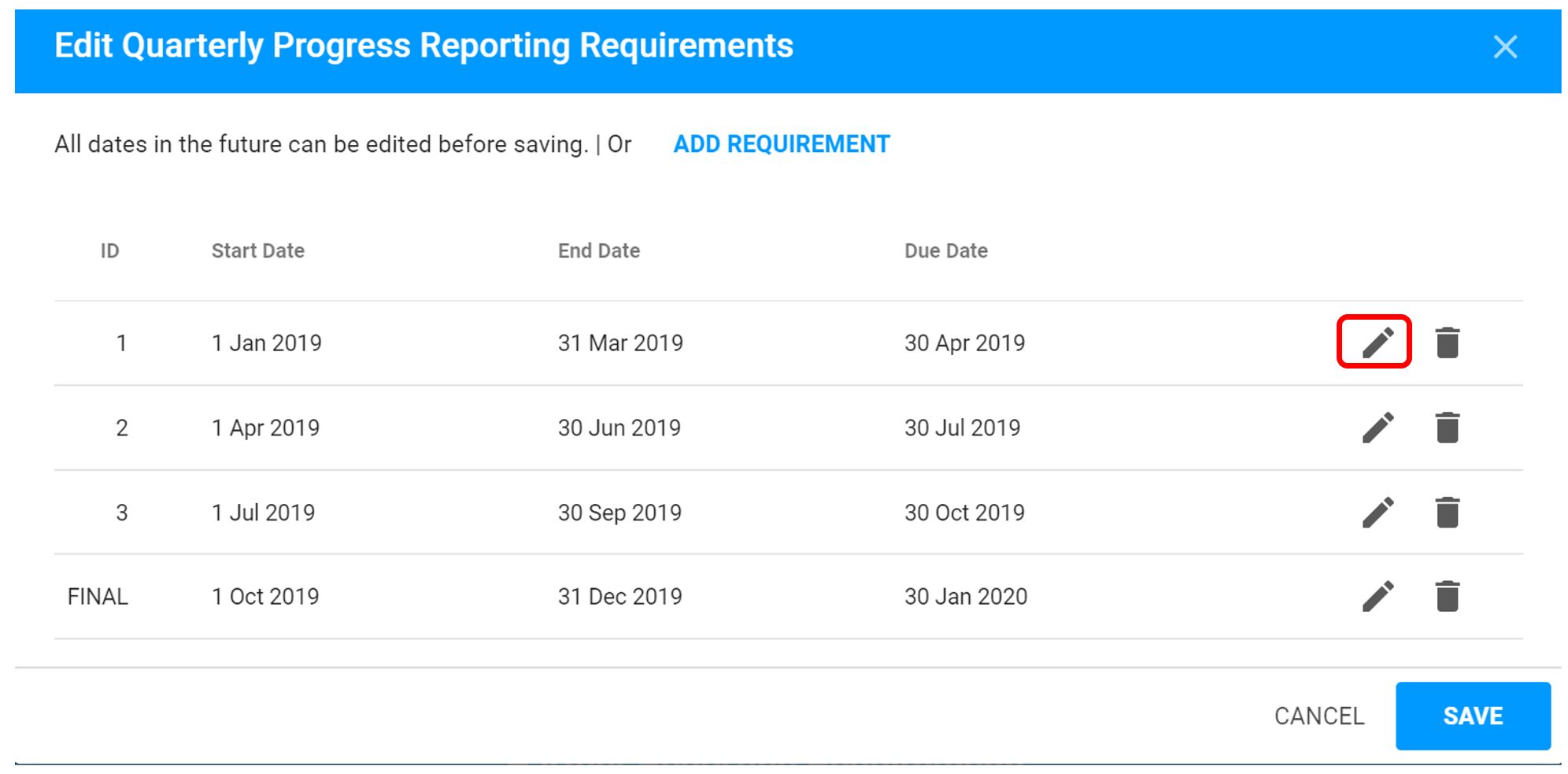Click the Due Date column header
The image size is (1568, 774).
946,250
